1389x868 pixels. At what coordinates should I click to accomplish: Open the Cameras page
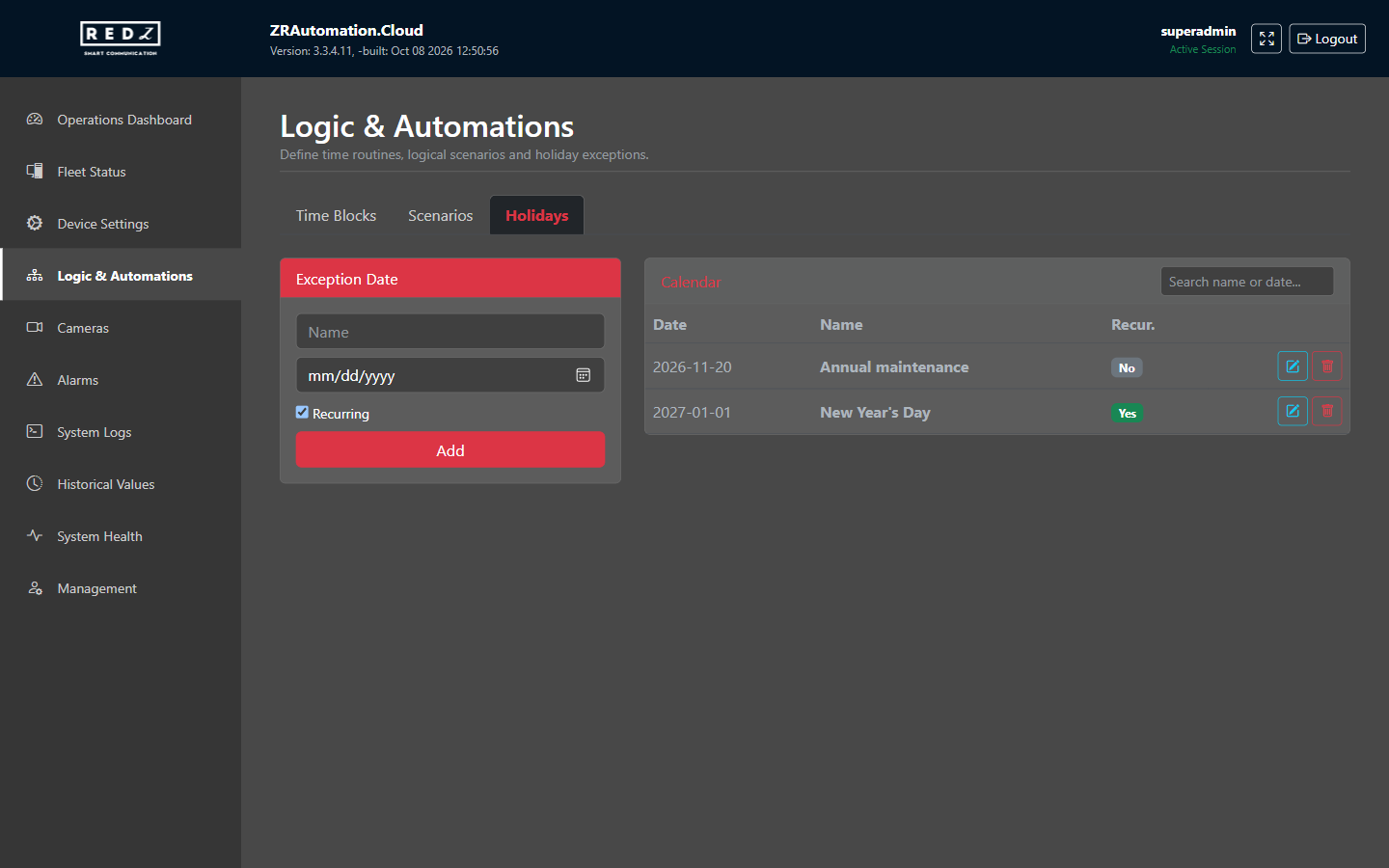121,328
